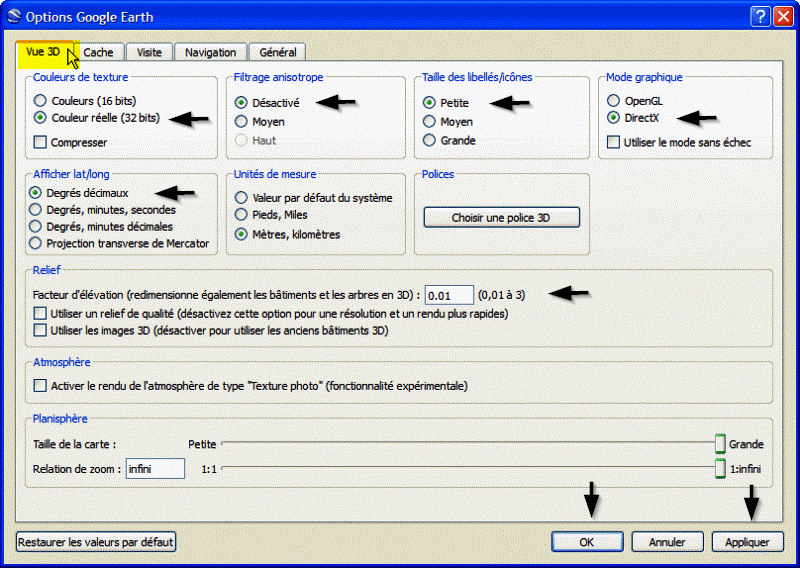Viewport: 800px width, 568px height.
Task: Close the Options Google Earth dialog
Action: (x=783, y=17)
